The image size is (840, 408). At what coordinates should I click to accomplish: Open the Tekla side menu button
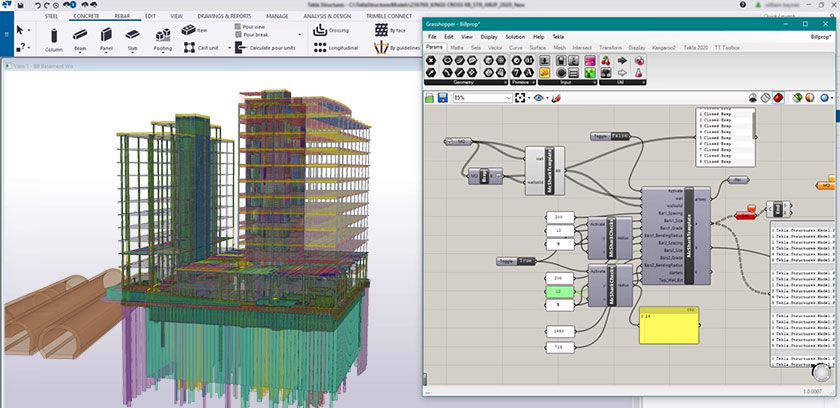6,34
